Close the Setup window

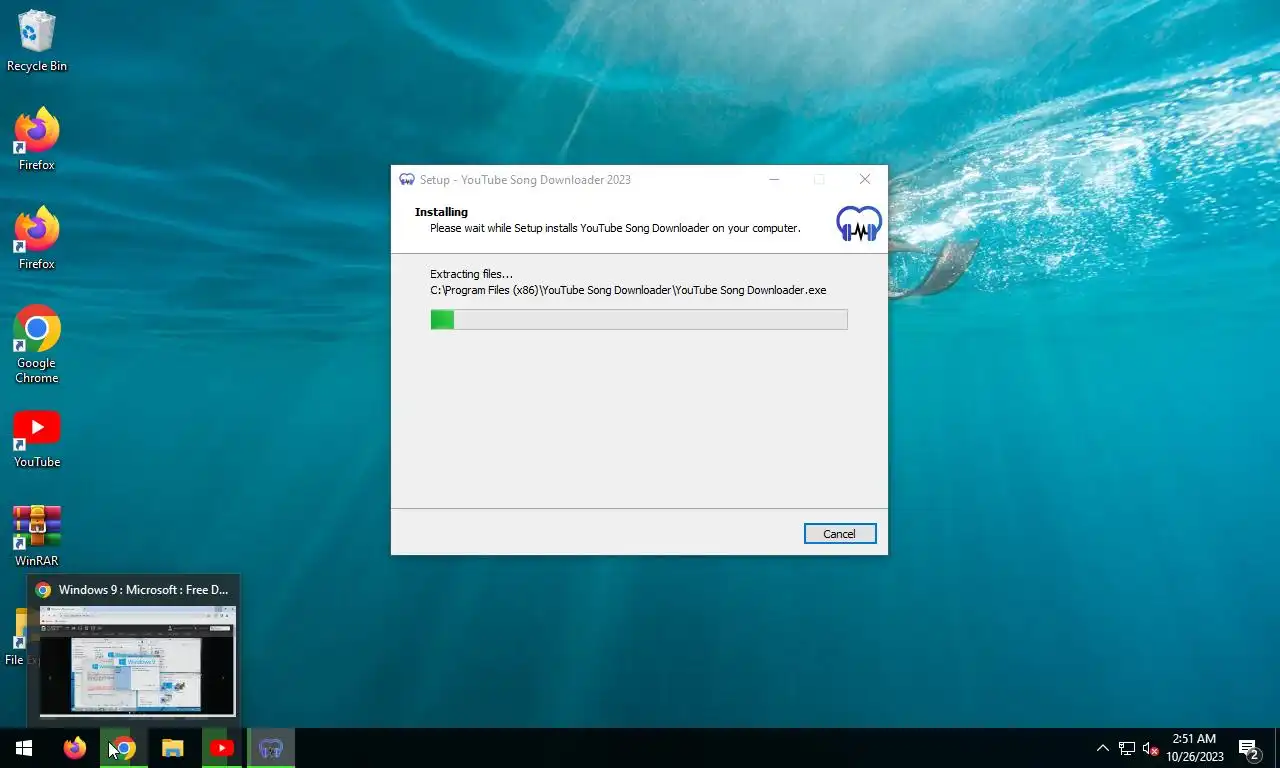coord(865,180)
